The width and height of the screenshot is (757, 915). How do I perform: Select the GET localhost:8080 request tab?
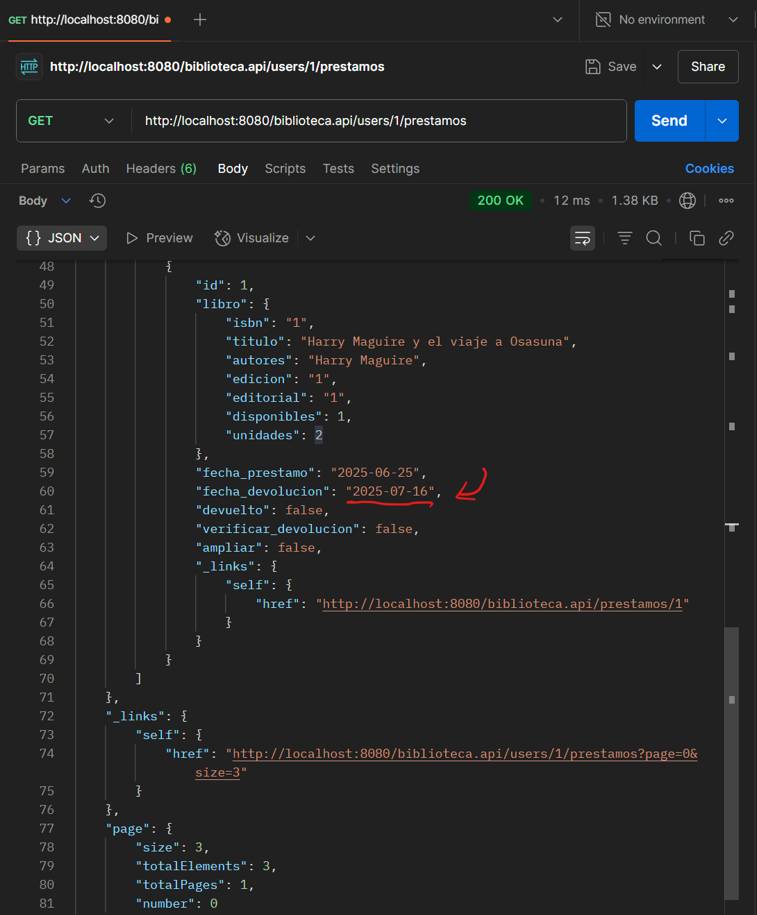(89, 20)
